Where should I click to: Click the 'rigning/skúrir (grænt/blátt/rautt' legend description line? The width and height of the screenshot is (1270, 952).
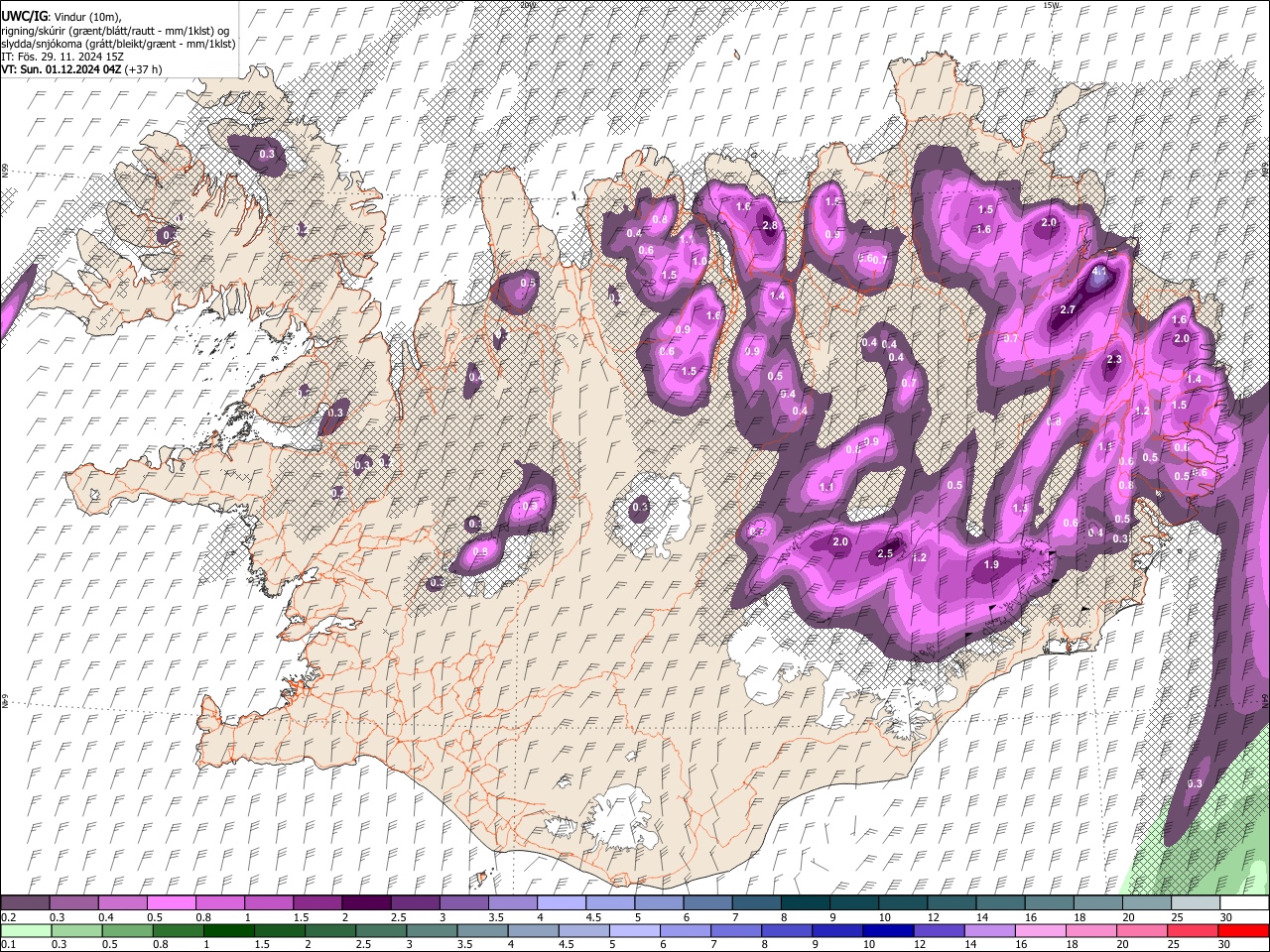click(x=116, y=31)
